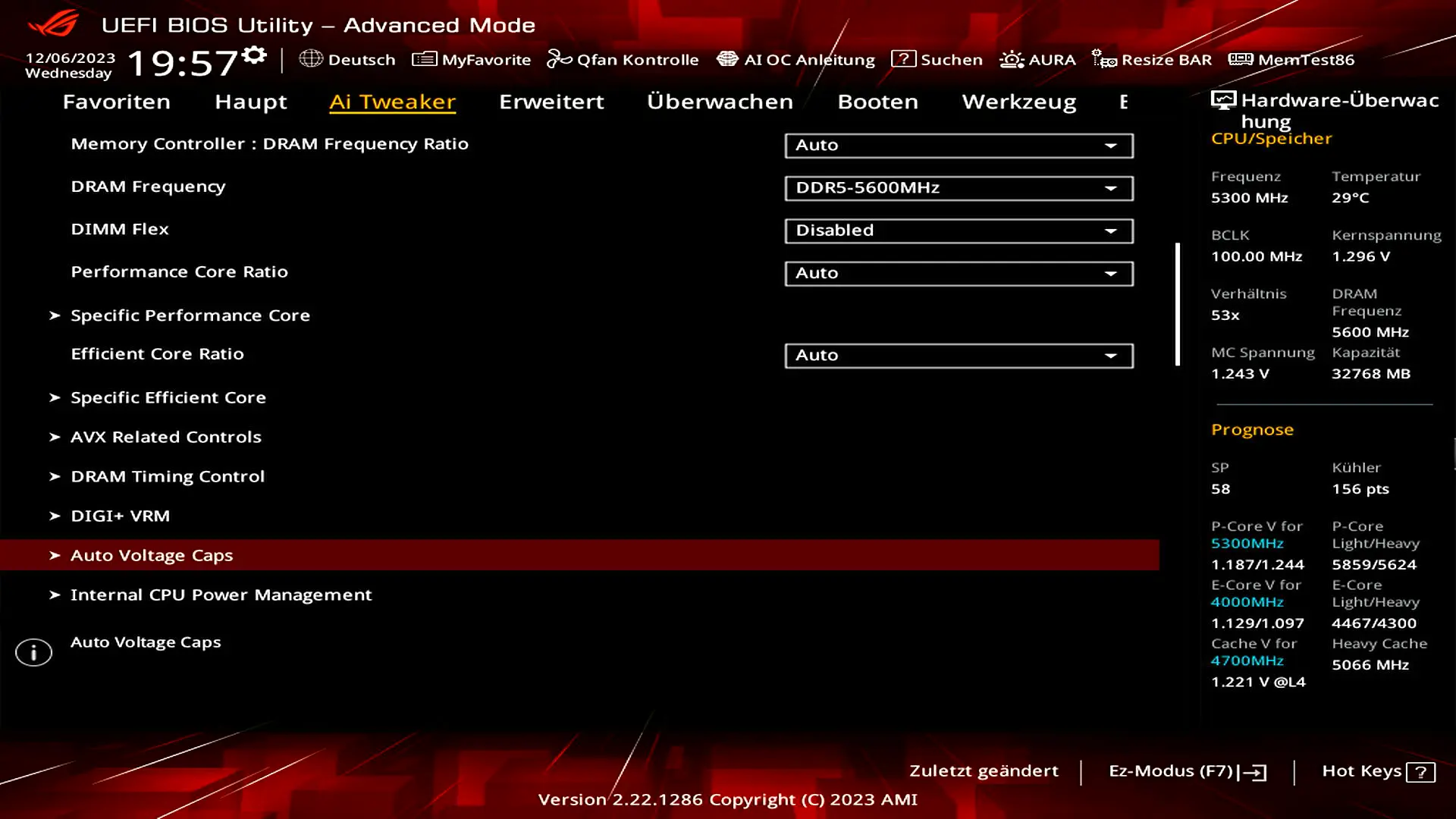Expand DRAM Timing Control submenu
The width and height of the screenshot is (1456, 819).
click(x=168, y=476)
